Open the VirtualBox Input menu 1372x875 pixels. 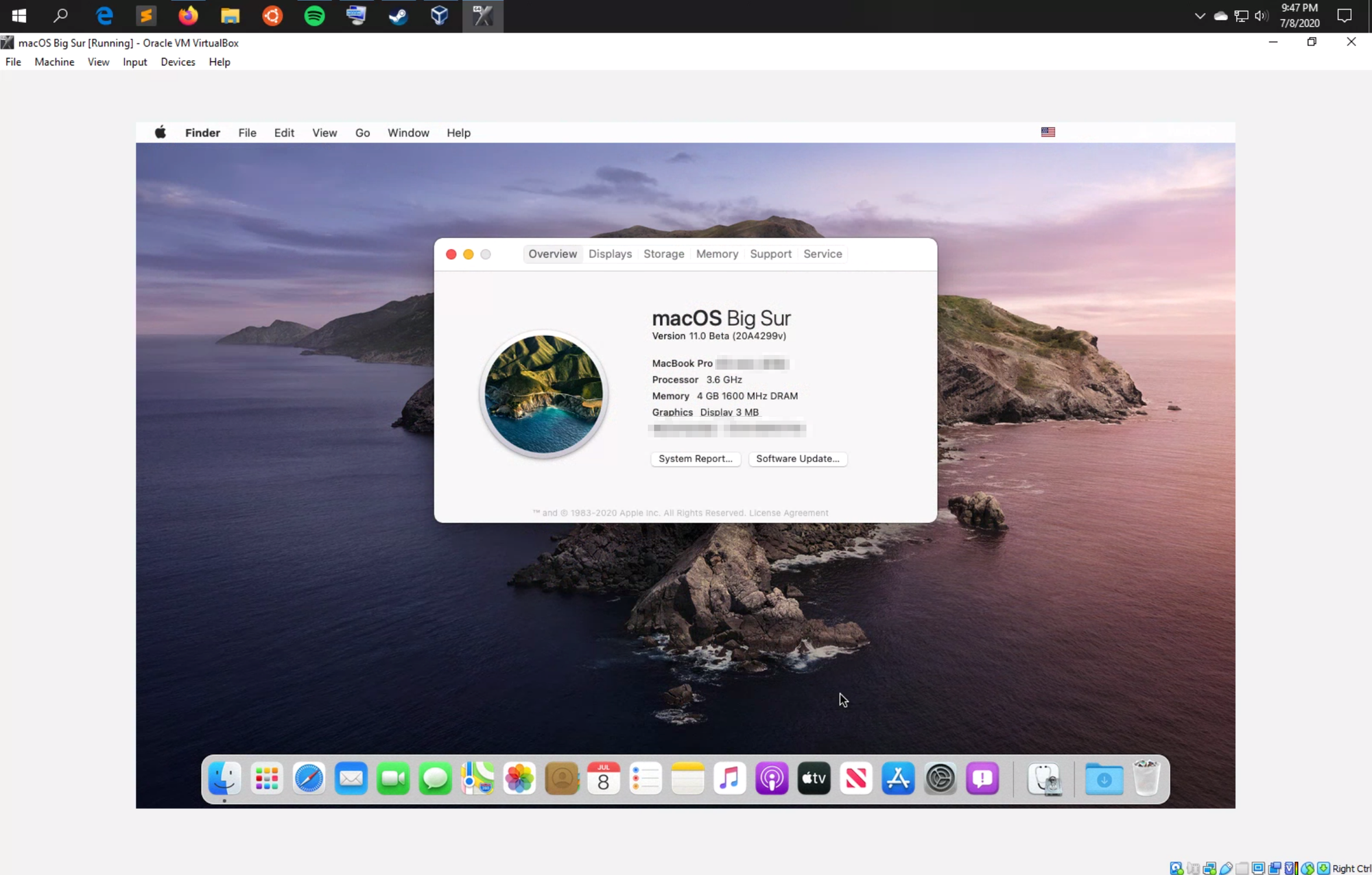134,62
